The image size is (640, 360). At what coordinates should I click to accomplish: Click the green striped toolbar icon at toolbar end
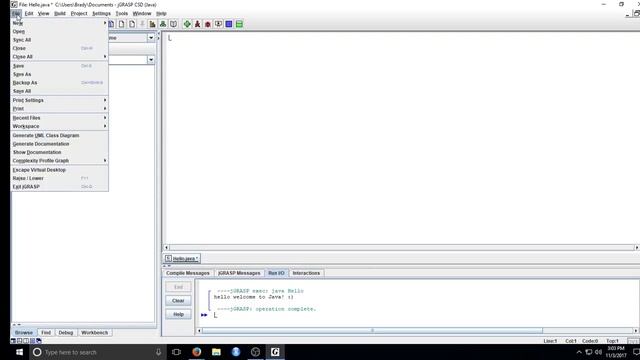pos(240,24)
